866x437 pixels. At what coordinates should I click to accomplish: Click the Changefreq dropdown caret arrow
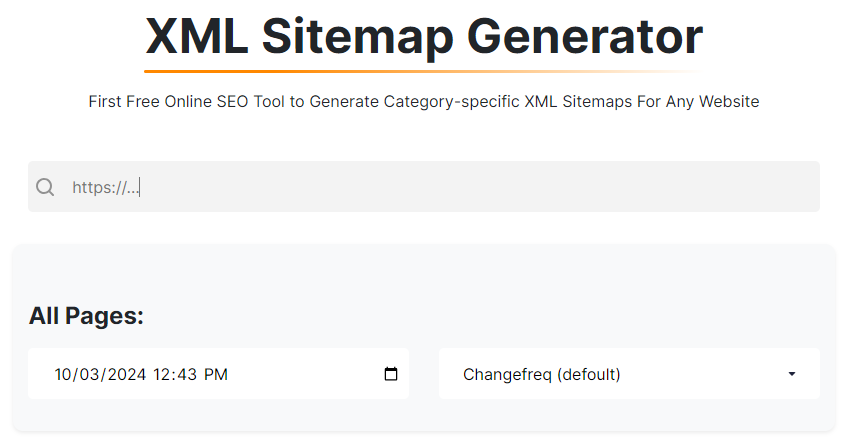click(x=792, y=374)
